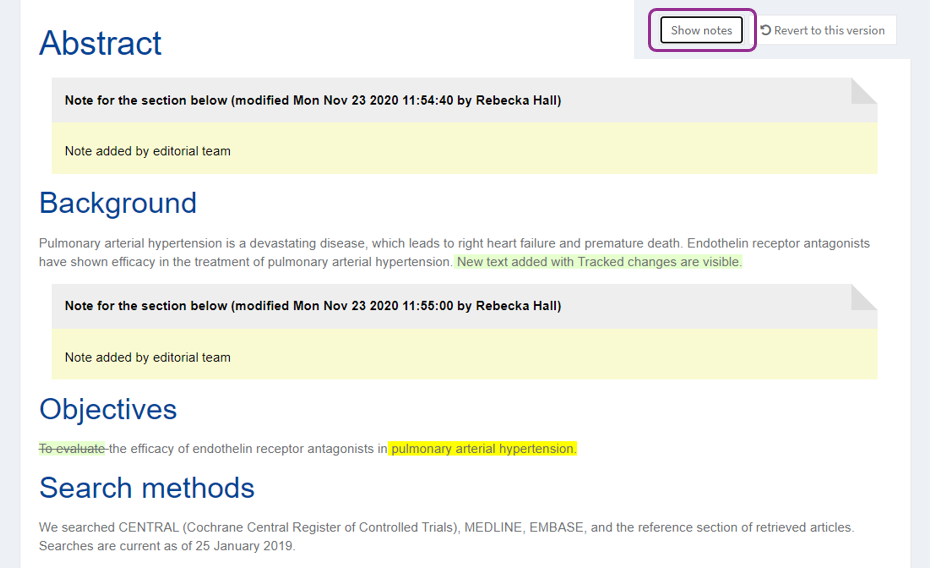Open the note header modified at 11:55:00
This screenshot has width=935, height=574.
pos(312,306)
